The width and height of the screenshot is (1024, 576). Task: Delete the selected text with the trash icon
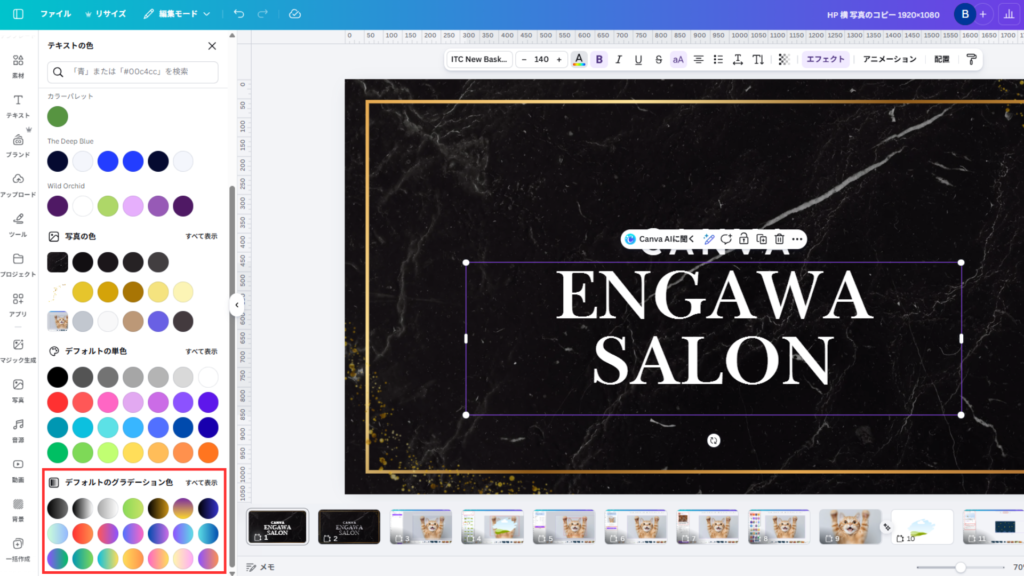pos(779,239)
